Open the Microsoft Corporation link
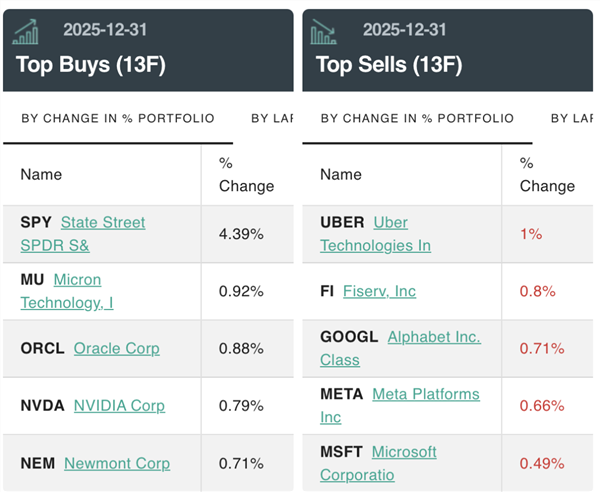 [403, 453]
